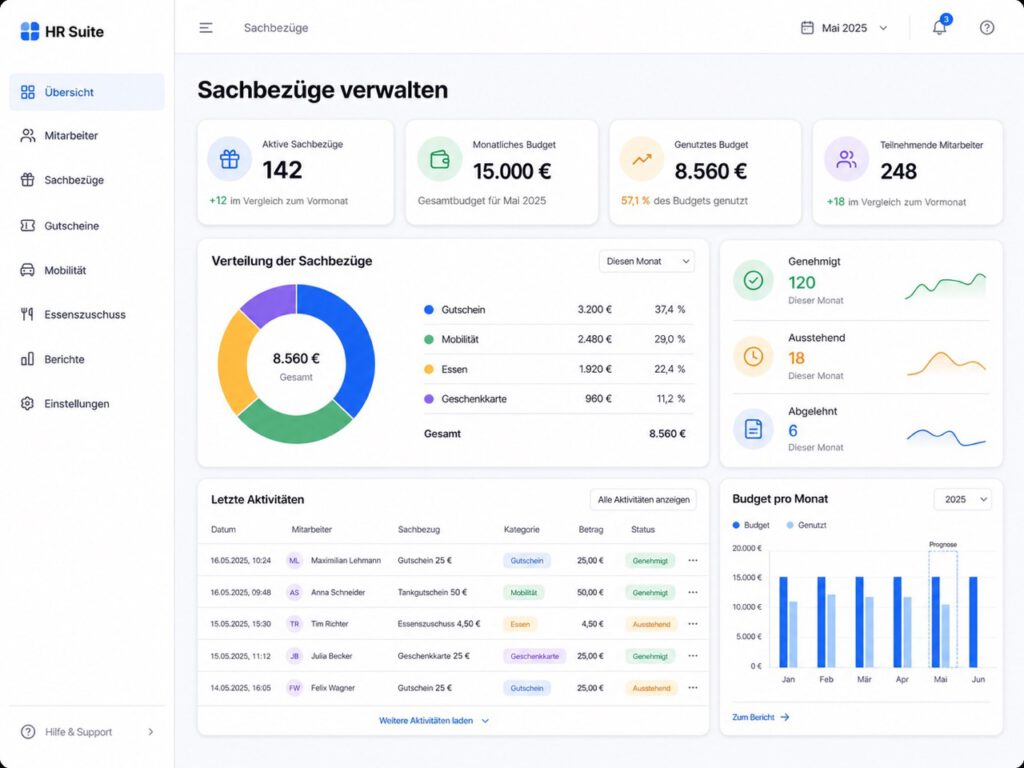Click the Genehmigt sparkline chart

point(945,286)
